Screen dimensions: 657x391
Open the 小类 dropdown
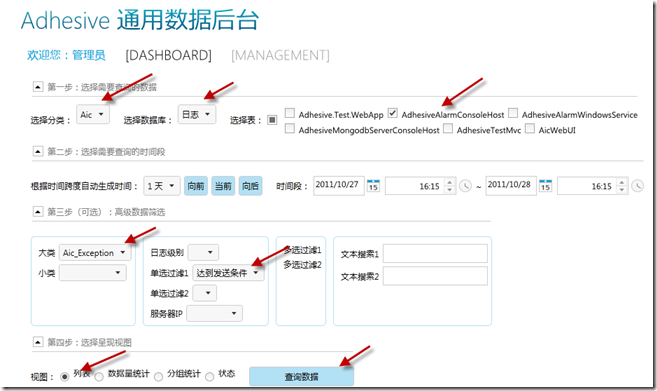93,273
